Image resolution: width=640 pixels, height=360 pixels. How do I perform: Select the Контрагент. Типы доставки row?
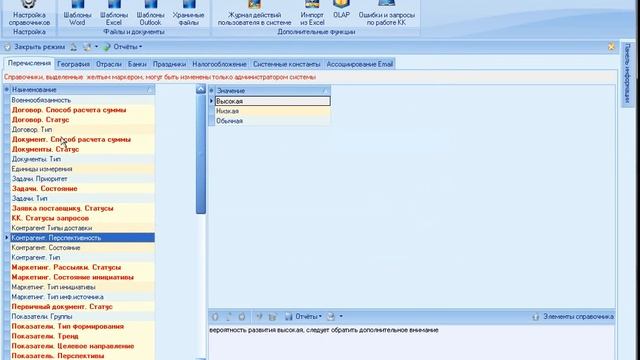[82, 228]
